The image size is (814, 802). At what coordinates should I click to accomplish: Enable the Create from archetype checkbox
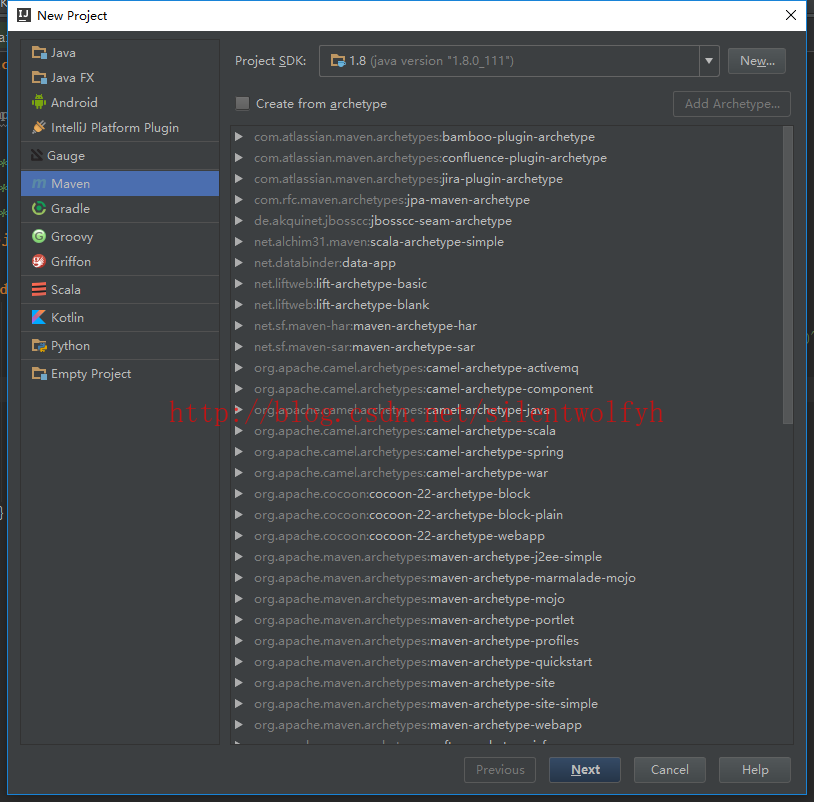[242, 104]
